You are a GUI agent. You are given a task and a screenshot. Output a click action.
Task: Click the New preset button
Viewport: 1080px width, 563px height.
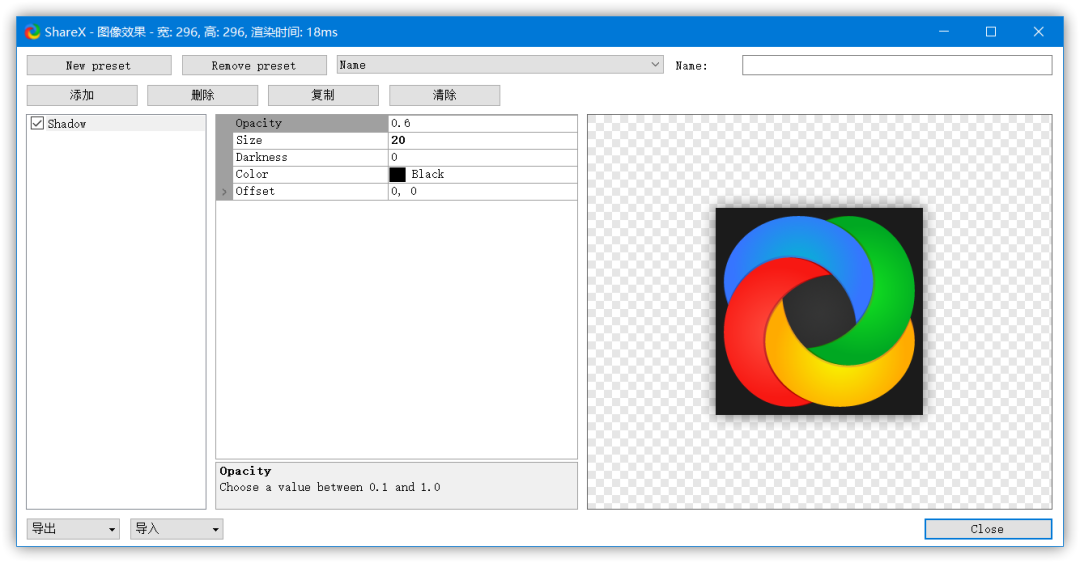98,66
